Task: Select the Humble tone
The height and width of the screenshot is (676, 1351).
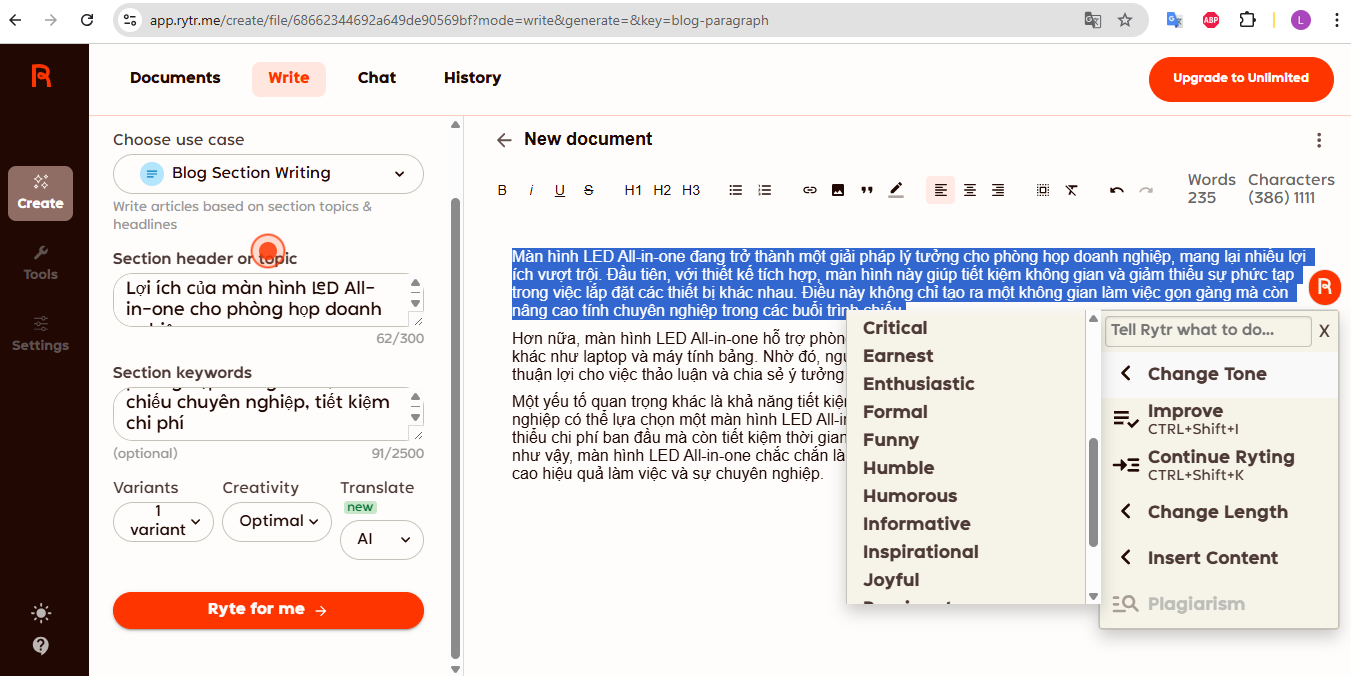Action: tap(898, 468)
